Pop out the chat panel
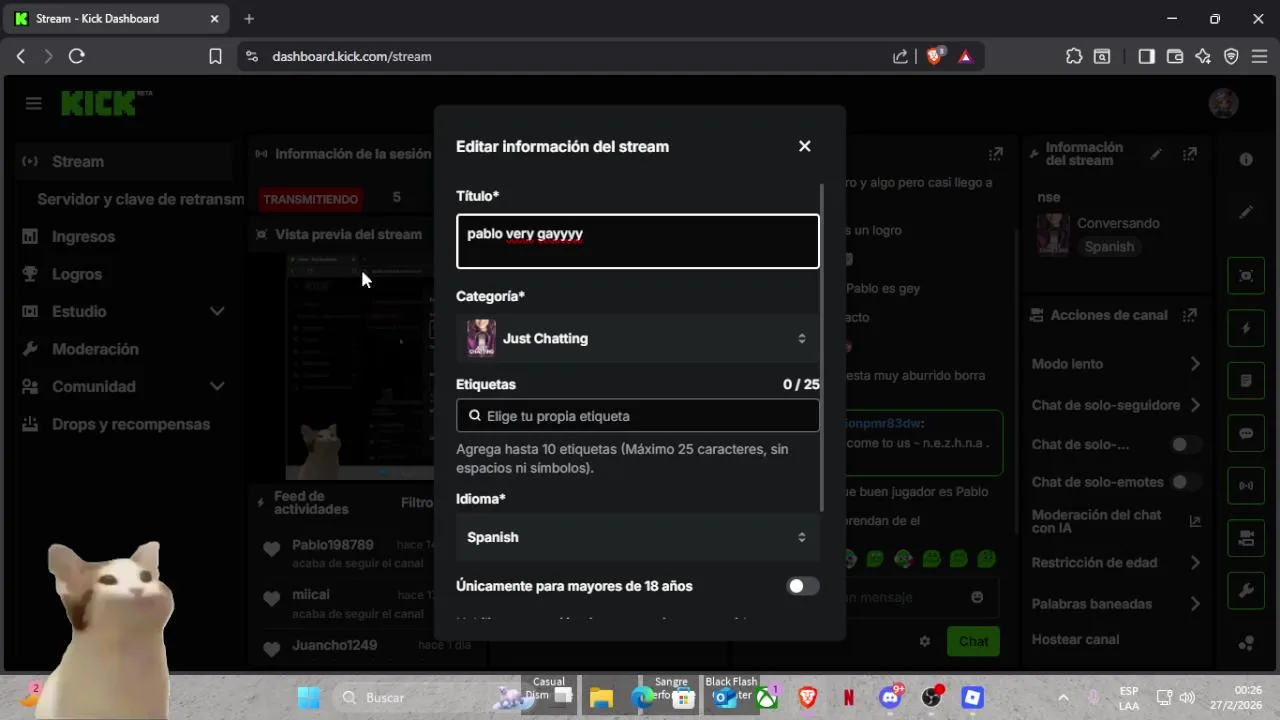The width and height of the screenshot is (1280, 720). point(995,154)
